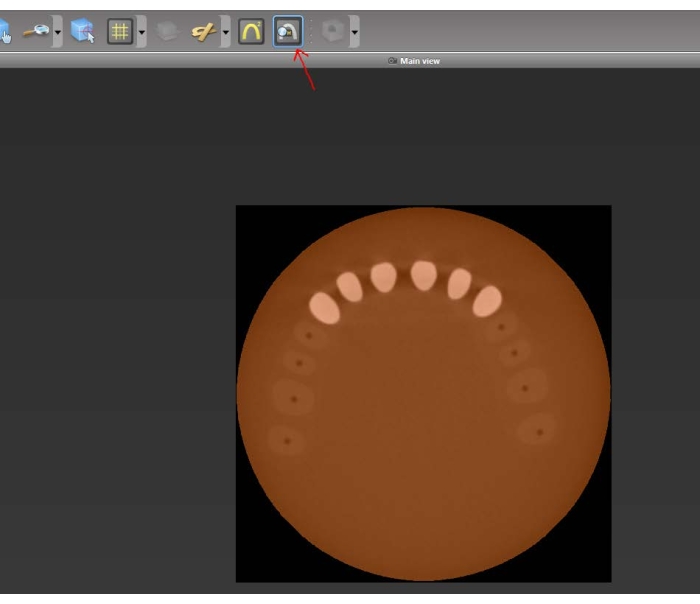The width and height of the screenshot is (700, 604).
Task: Expand the grid options dropdown arrow
Action: pyautogui.click(x=142, y=32)
